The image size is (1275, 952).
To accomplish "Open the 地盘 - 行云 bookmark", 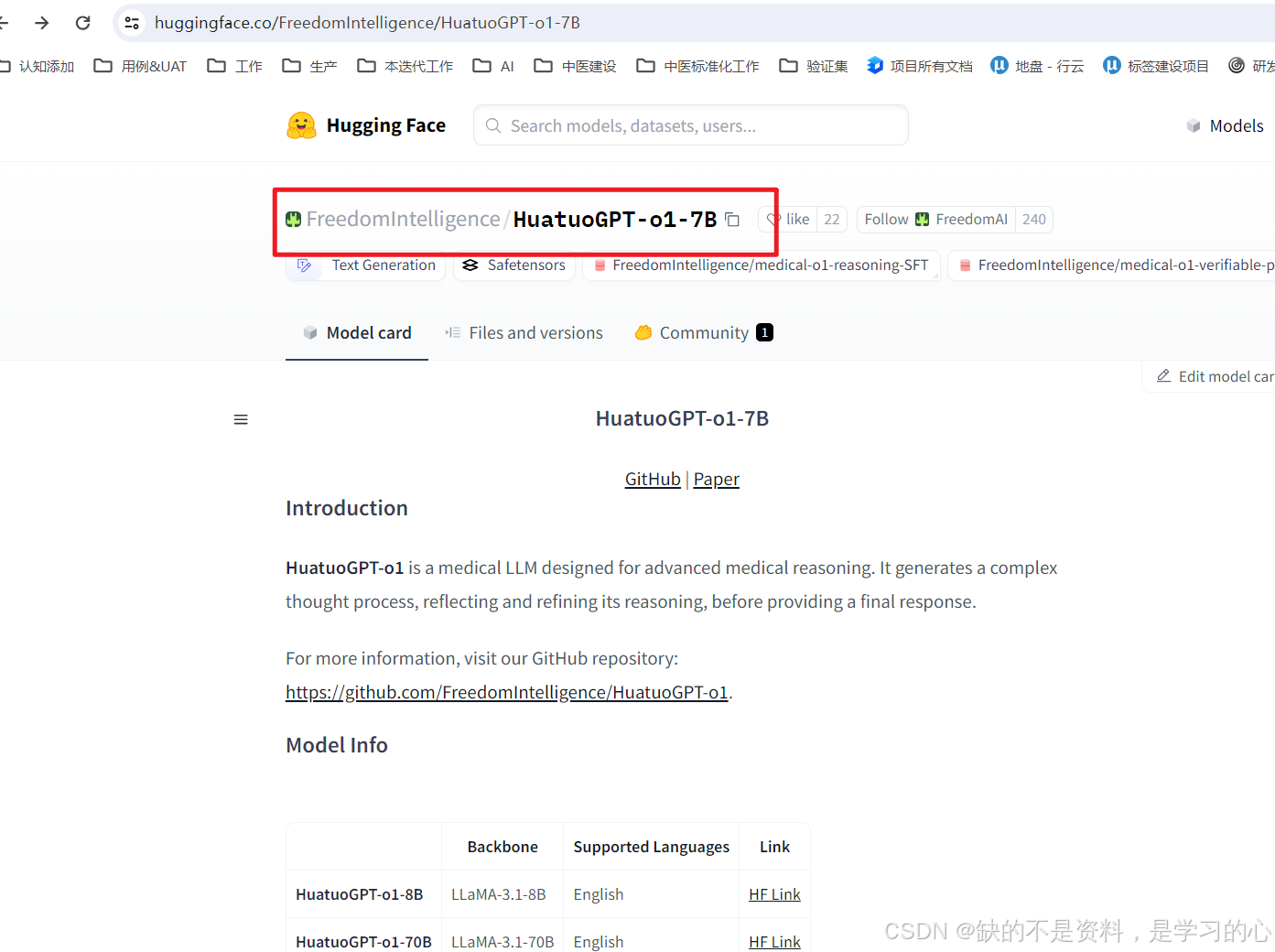I will [1037, 66].
